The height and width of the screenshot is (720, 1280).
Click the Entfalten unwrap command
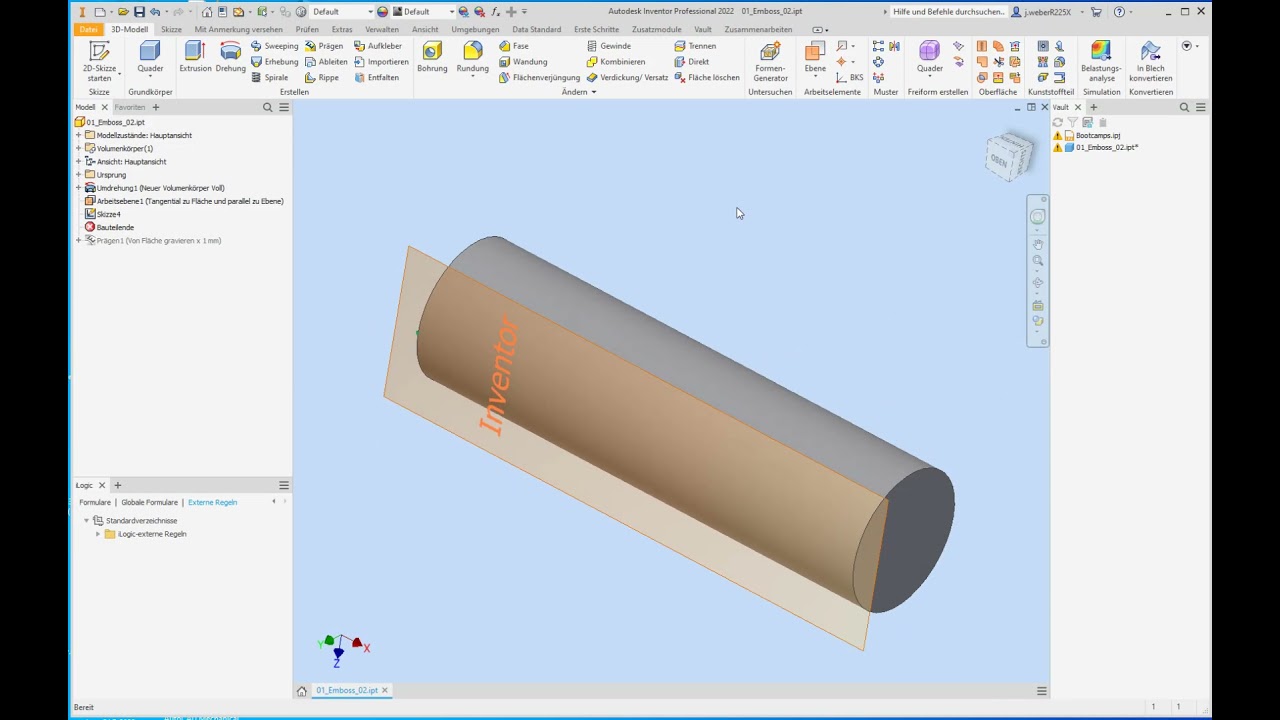pyautogui.click(x=376, y=77)
